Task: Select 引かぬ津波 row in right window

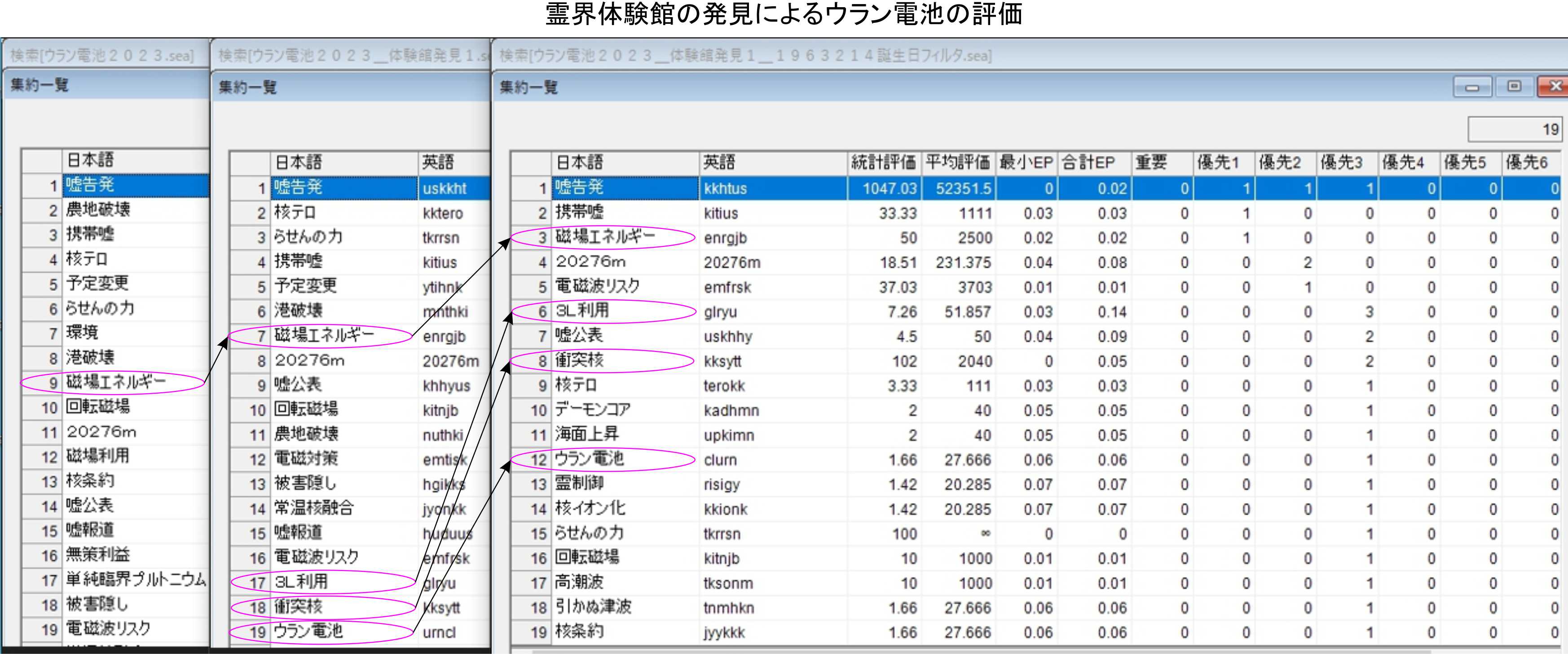Action: click(x=1036, y=607)
